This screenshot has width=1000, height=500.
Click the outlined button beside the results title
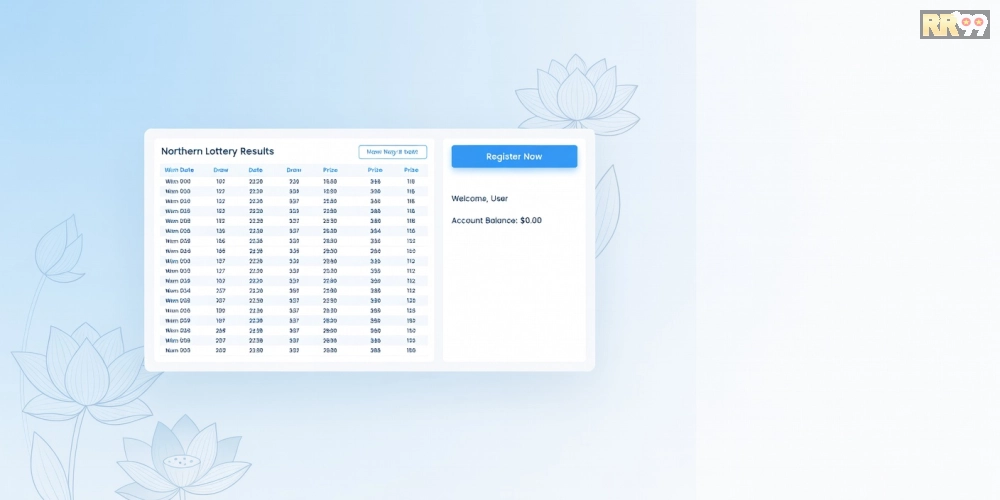pos(392,152)
